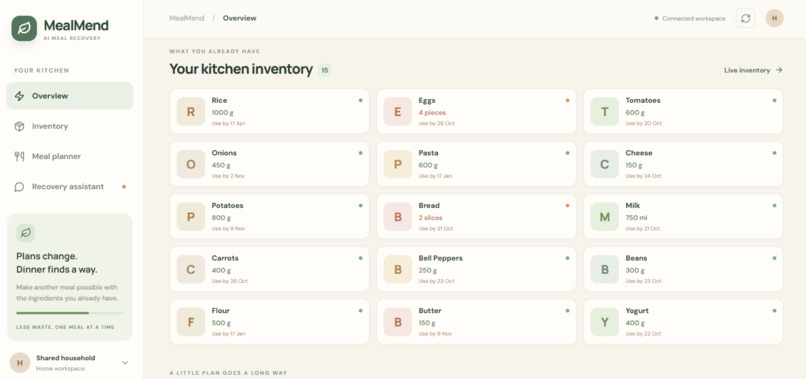Click the Flour F tile icon
Screen dimensions: 806x379
pos(191,322)
